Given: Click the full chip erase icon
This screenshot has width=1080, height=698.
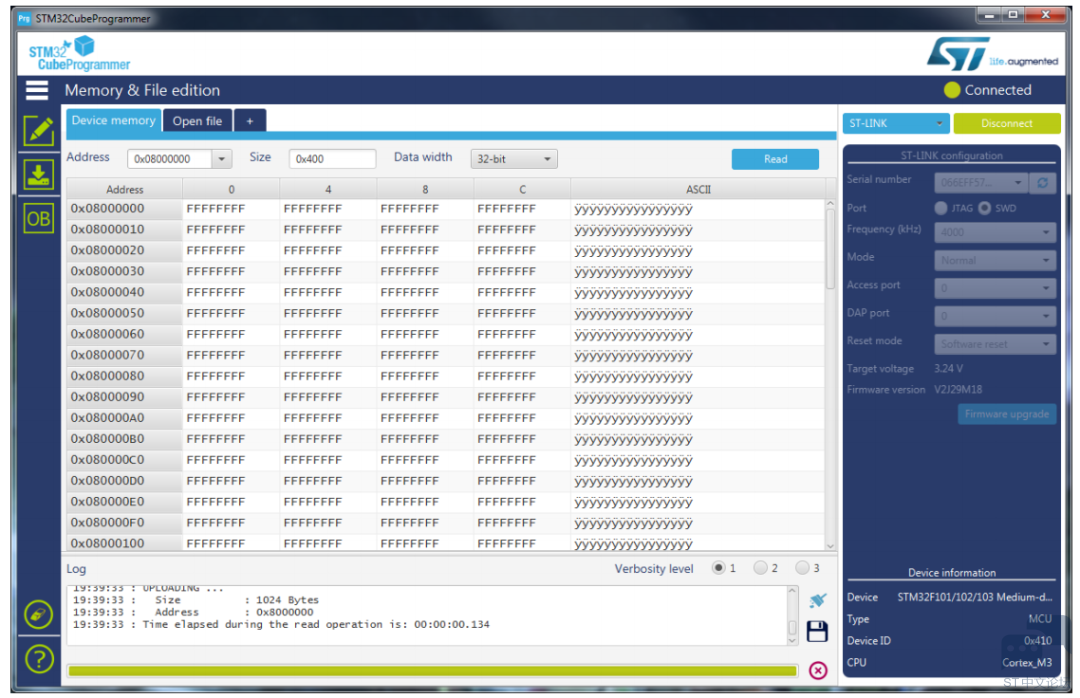Looking at the screenshot, I should coord(38,614).
